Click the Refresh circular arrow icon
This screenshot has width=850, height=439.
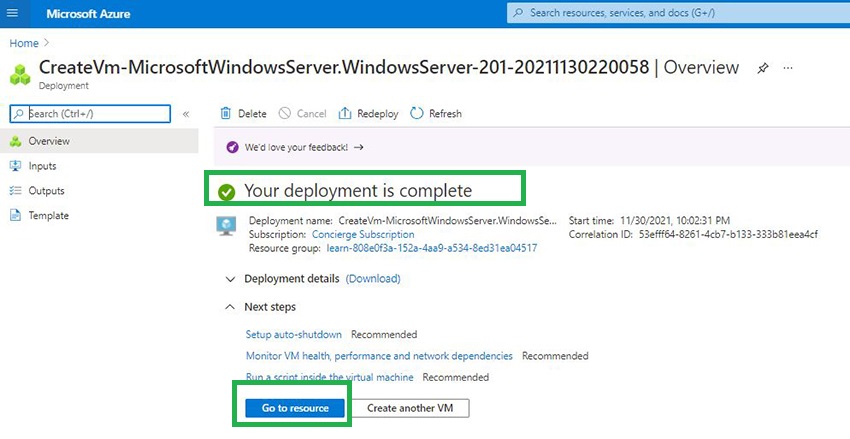[x=416, y=113]
